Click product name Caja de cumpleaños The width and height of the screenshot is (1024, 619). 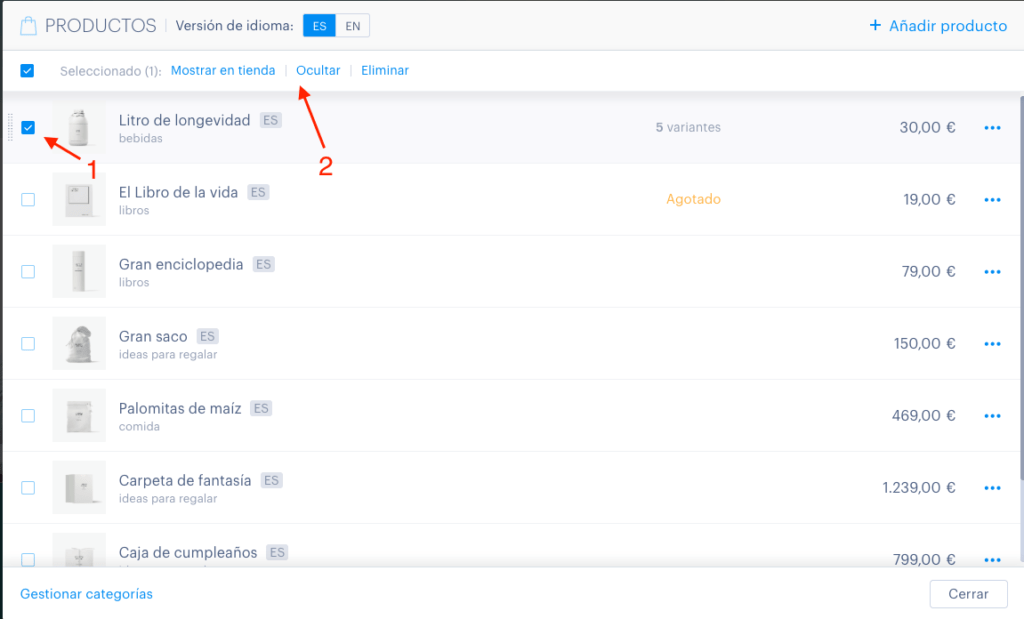(188, 552)
